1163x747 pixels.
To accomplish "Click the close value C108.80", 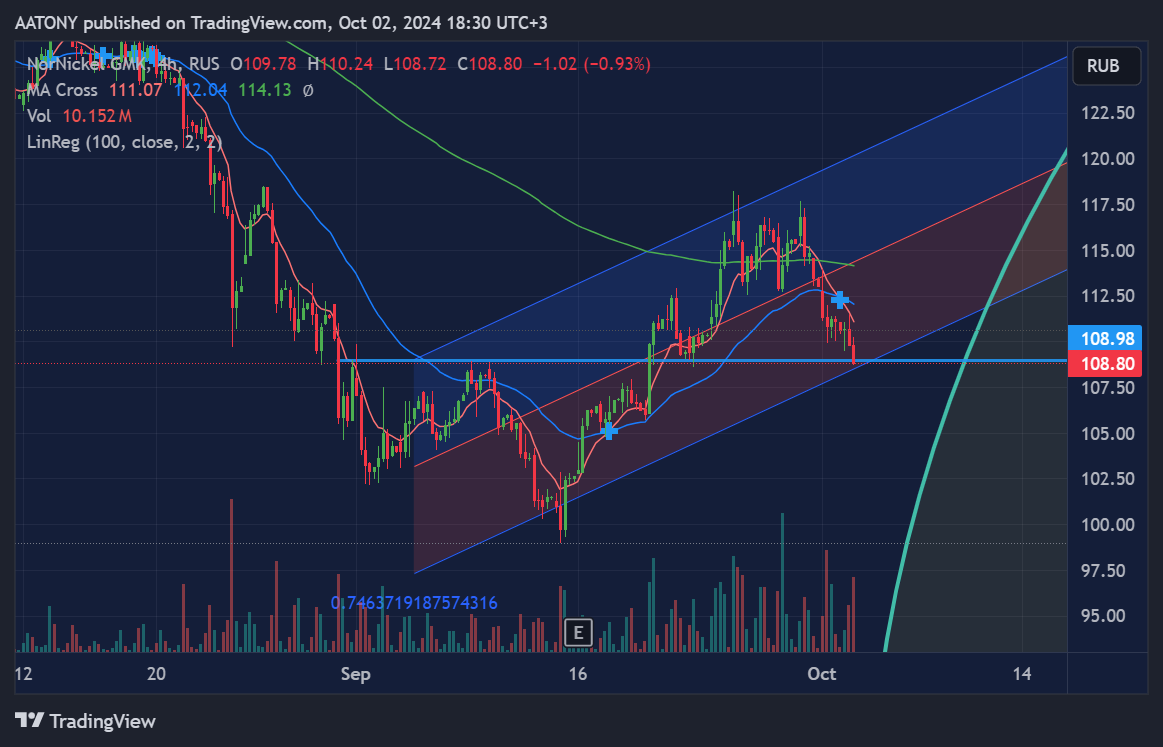I will [490, 65].
